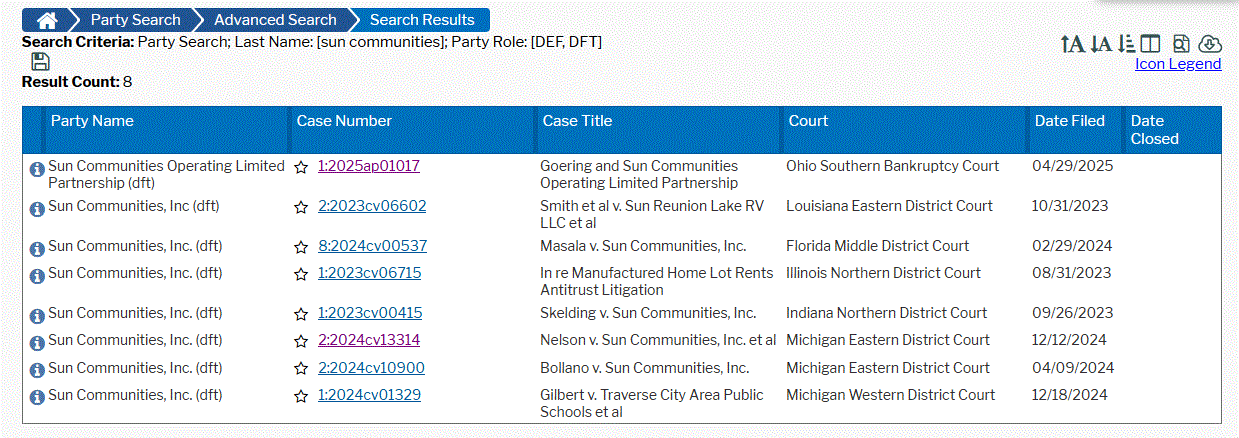Toggle the favorite star for case 8:2024cv00537
Viewport: 1239px width, 438px height.
pyautogui.click(x=301, y=248)
